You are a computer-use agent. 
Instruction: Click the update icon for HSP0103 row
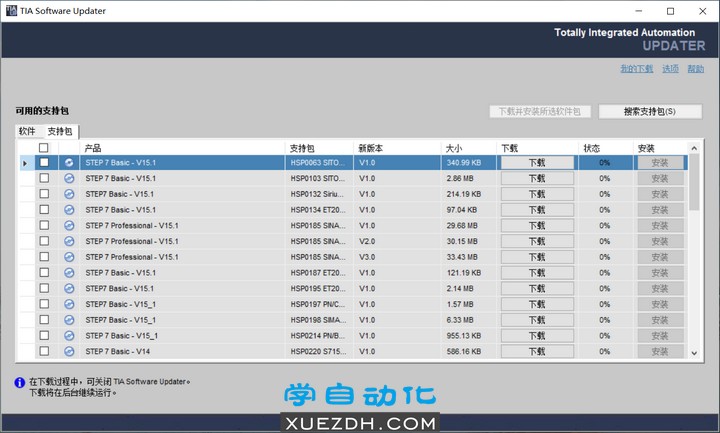(69, 178)
